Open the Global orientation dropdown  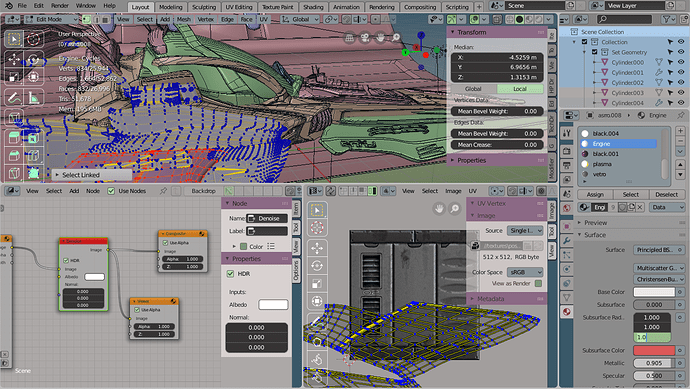[301, 19]
